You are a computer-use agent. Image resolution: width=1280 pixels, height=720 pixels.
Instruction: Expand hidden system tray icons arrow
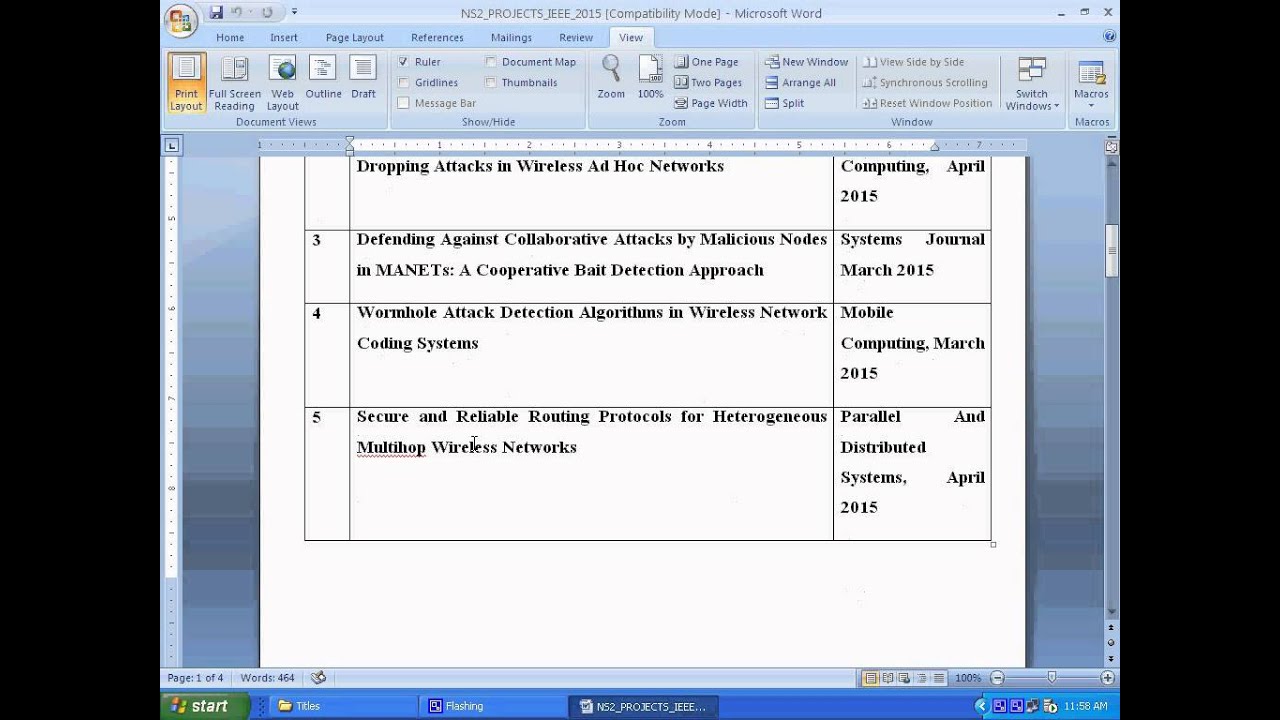[981, 706]
